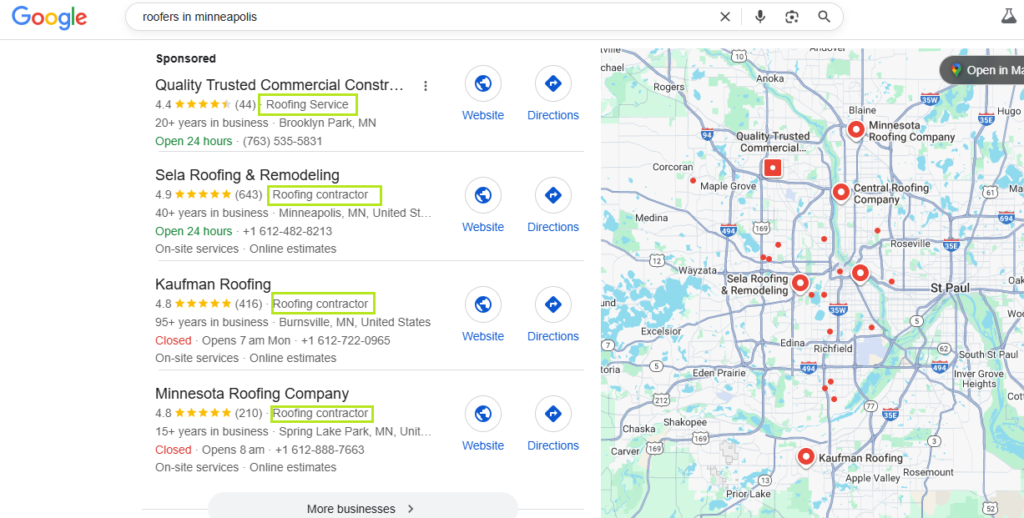This screenshot has width=1024, height=518.
Task: Open website icon for Quality Trusted Commercial
Action: (x=483, y=84)
